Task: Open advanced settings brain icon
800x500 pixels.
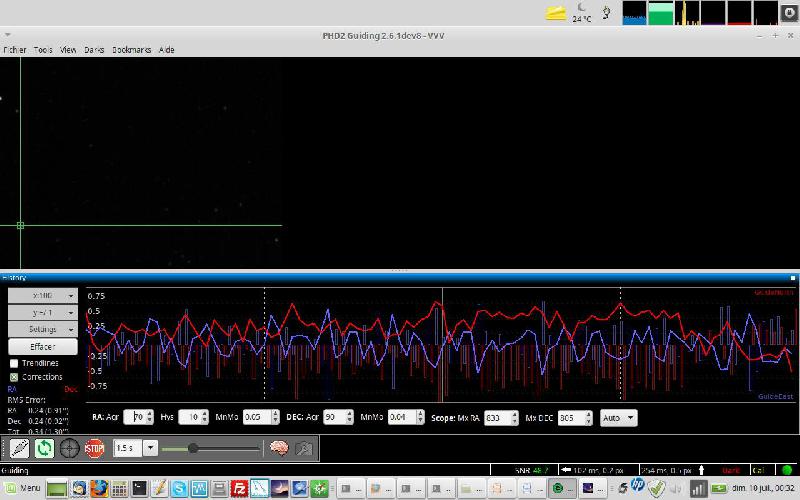Action: [x=279, y=448]
